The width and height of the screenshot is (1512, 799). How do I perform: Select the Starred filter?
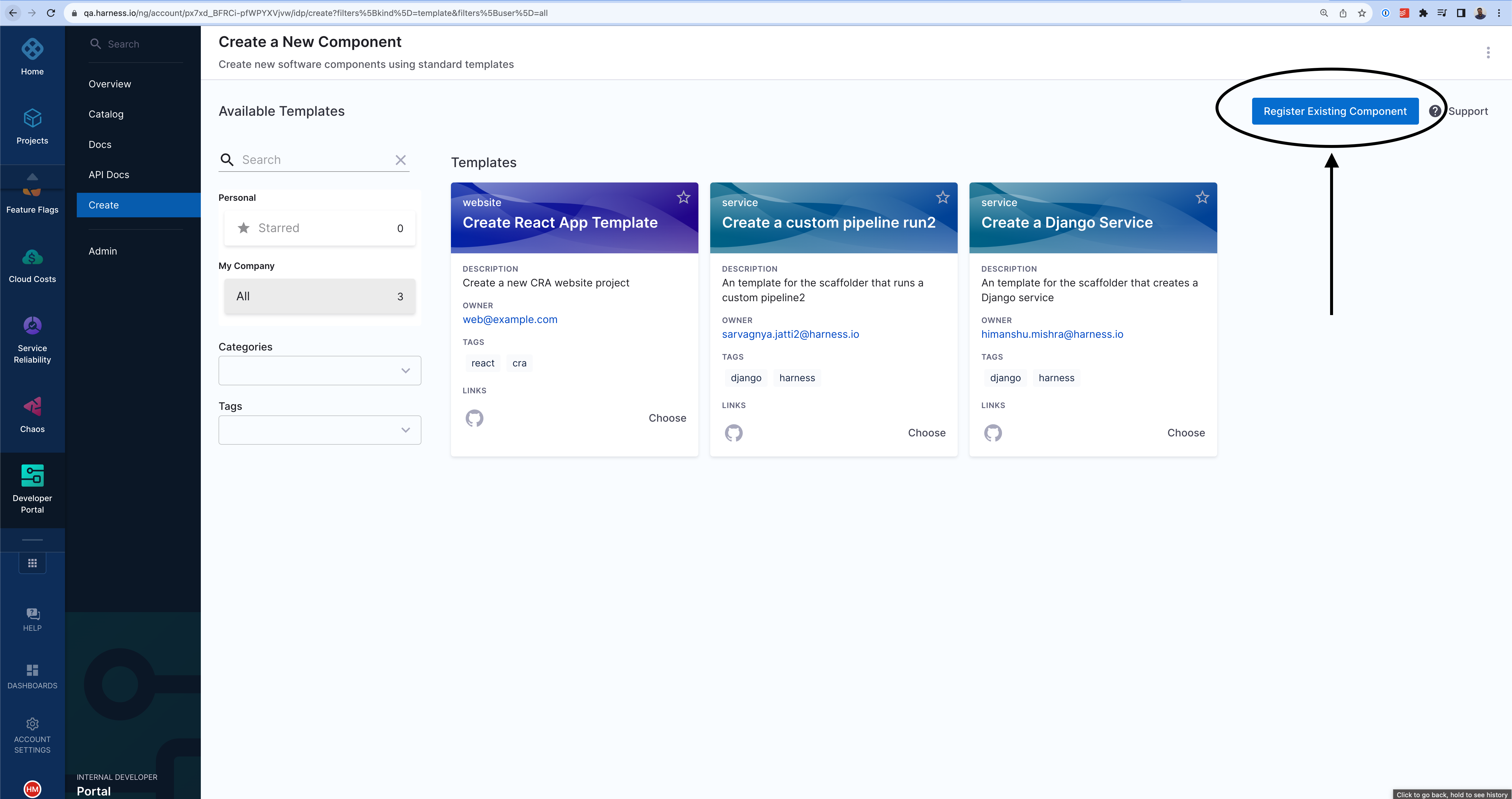pyautogui.click(x=319, y=228)
